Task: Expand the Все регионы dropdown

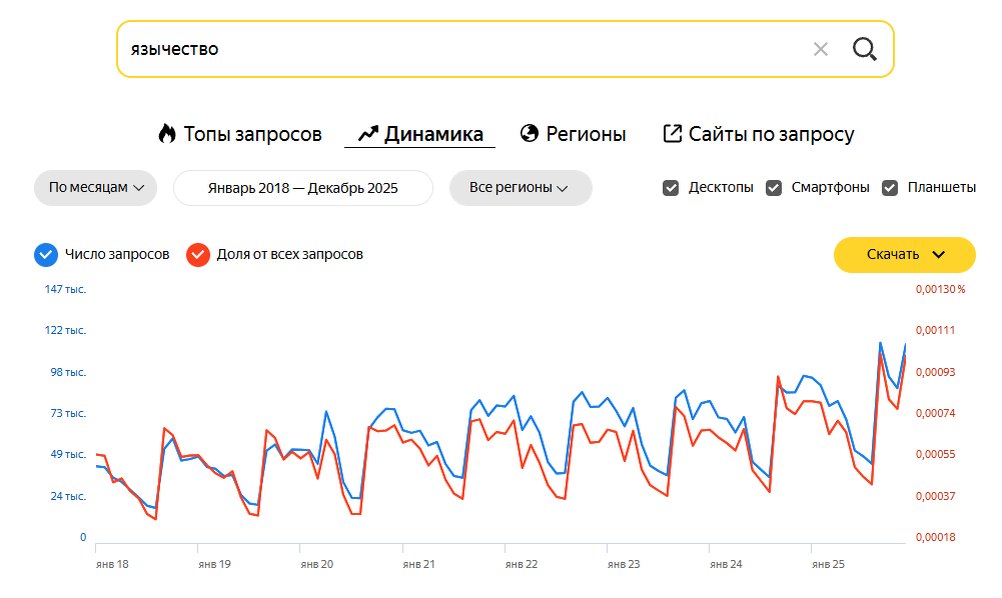Action: click(520, 188)
